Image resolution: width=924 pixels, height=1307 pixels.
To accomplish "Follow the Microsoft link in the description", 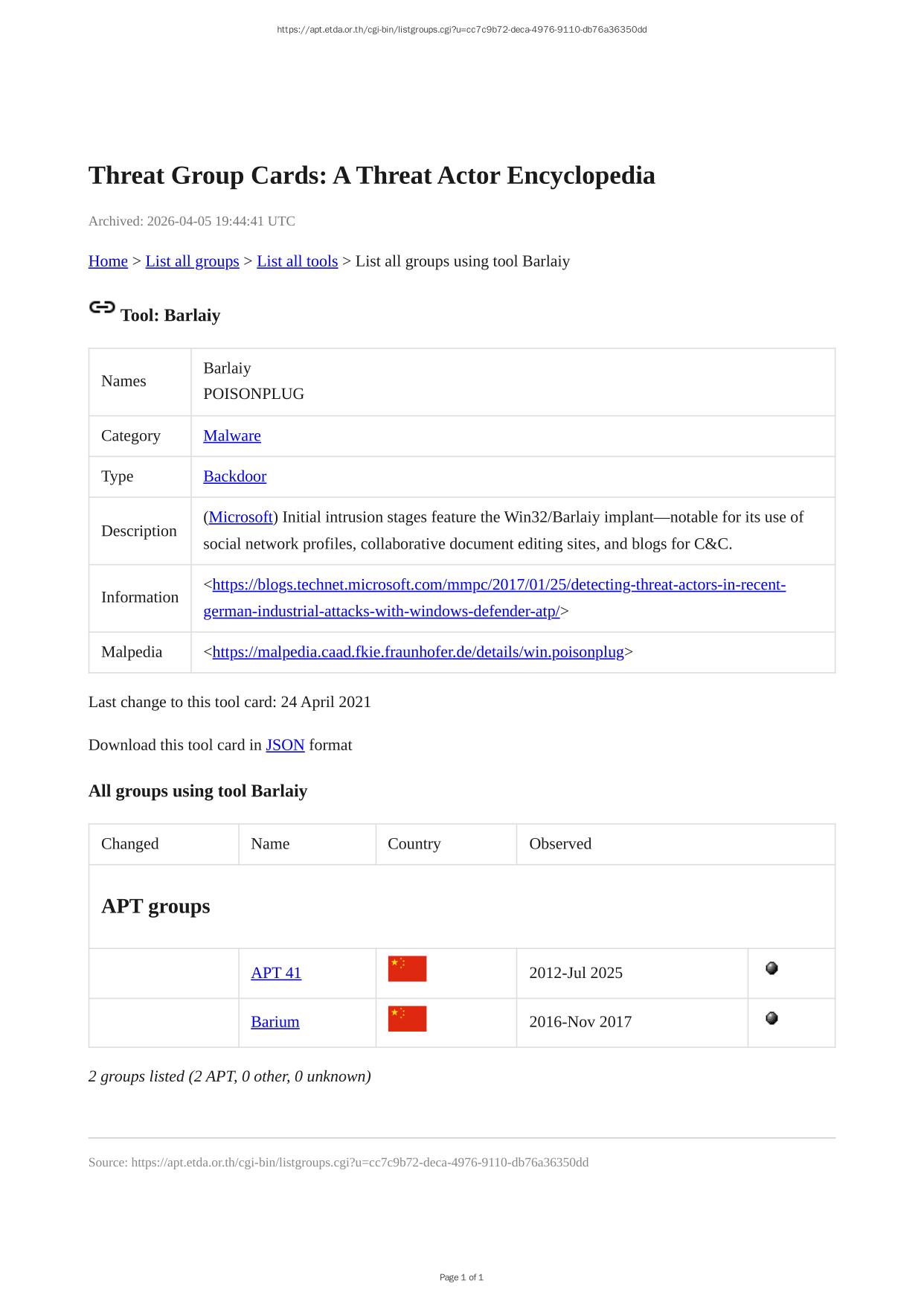I will [x=241, y=517].
